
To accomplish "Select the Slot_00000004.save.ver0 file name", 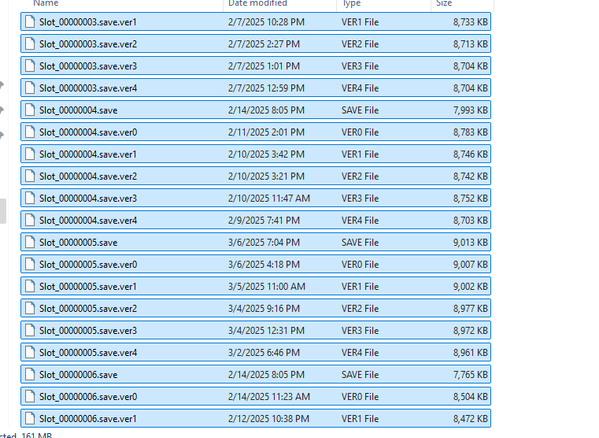I will coord(88,132).
